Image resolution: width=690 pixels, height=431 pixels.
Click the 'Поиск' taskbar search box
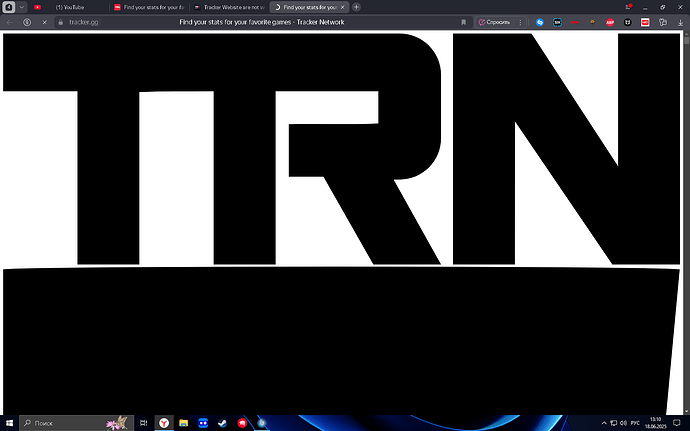pos(76,423)
